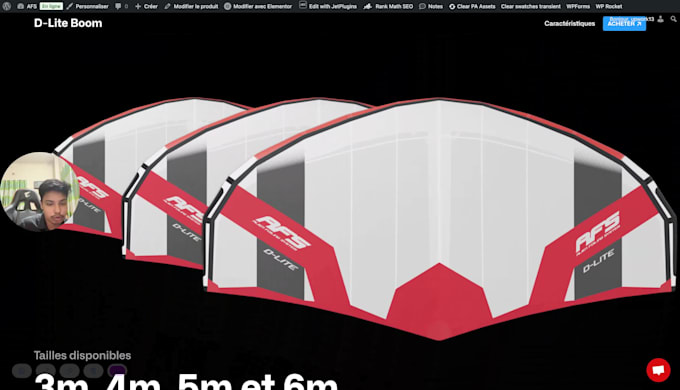Viewport: 680px width, 390px height.
Task: Open the WP Rocket admin menu
Action: pos(608,7)
